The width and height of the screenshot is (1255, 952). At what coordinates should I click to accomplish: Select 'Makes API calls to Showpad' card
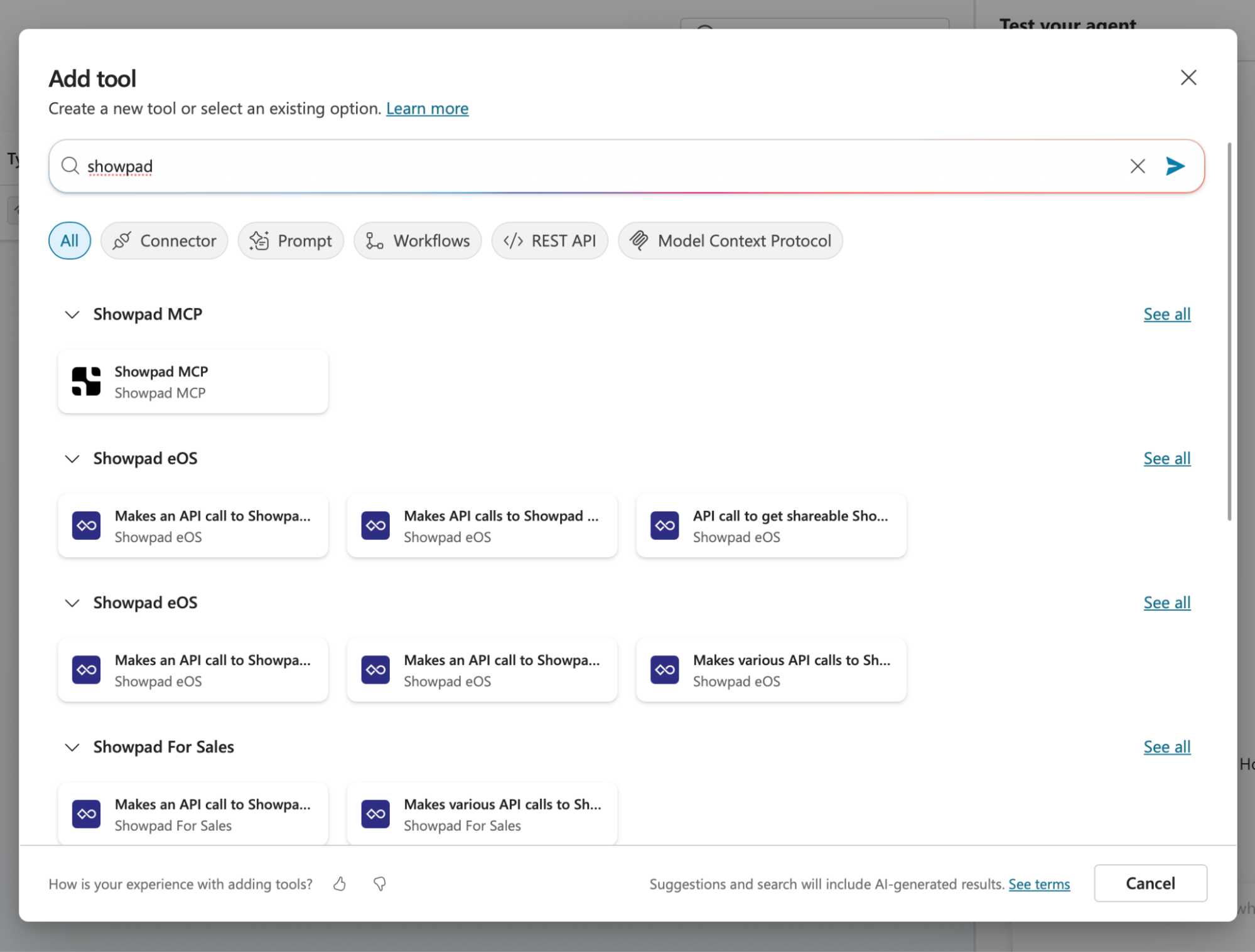pyautogui.click(x=482, y=526)
